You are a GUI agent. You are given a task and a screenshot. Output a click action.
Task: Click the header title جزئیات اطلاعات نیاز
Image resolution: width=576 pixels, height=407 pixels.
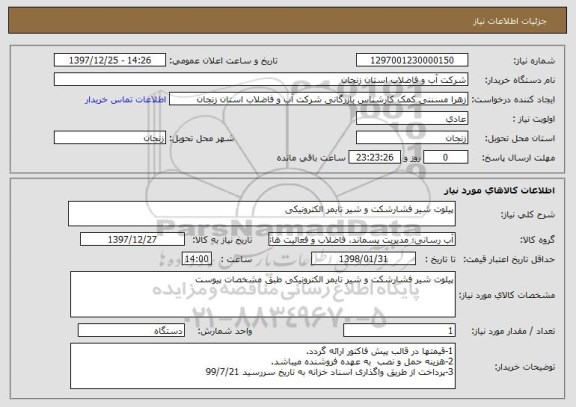click(x=510, y=21)
